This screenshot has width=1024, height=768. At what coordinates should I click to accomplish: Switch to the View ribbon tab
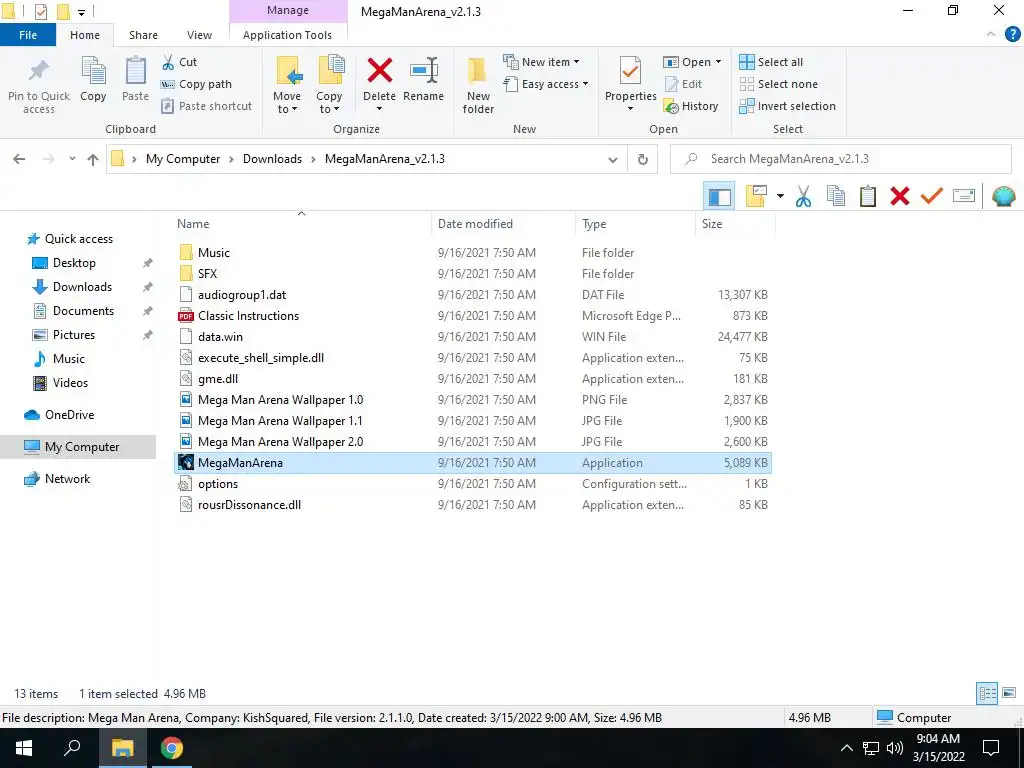click(199, 35)
